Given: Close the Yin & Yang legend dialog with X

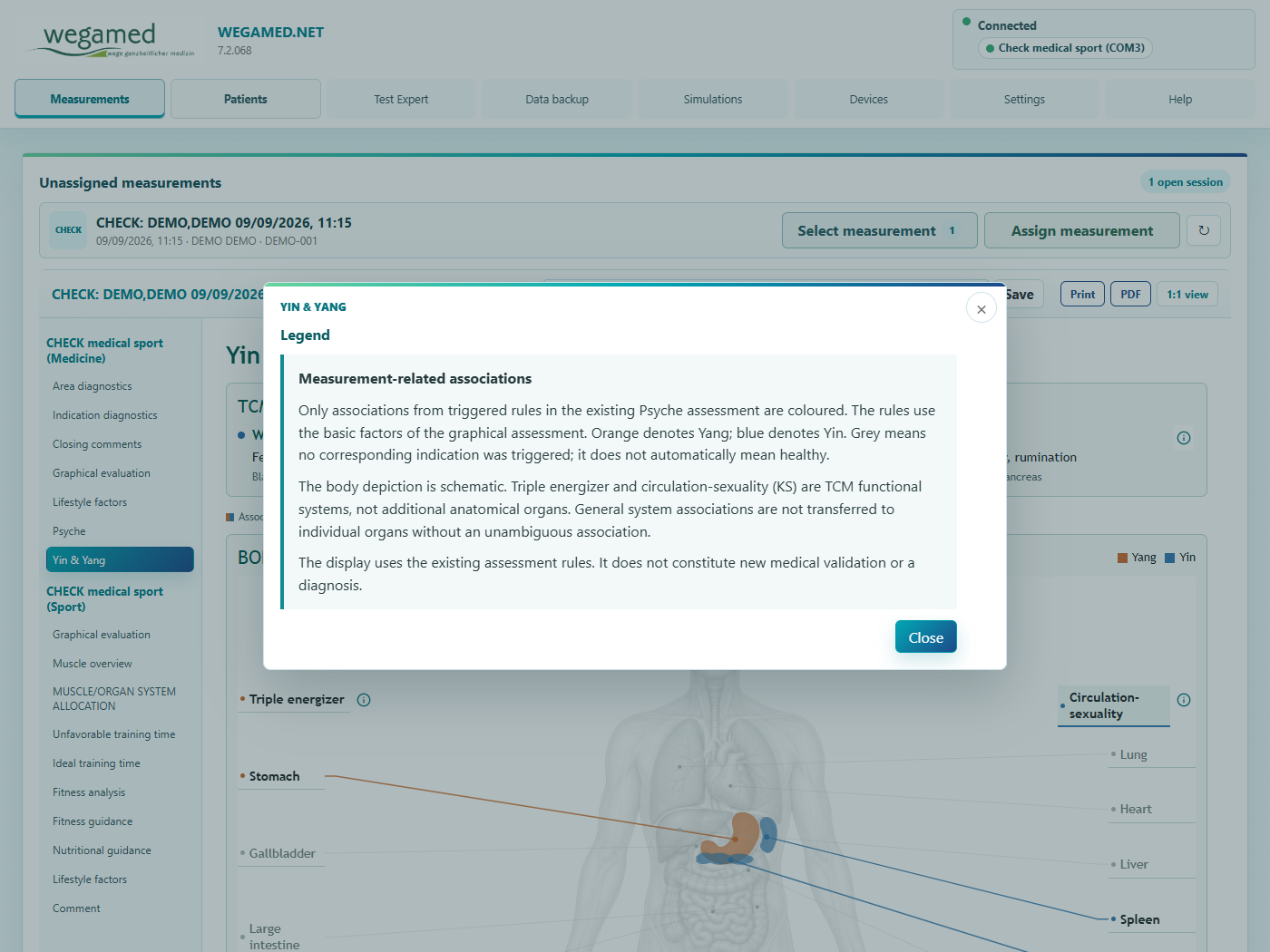Looking at the screenshot, I should [982, 308].
